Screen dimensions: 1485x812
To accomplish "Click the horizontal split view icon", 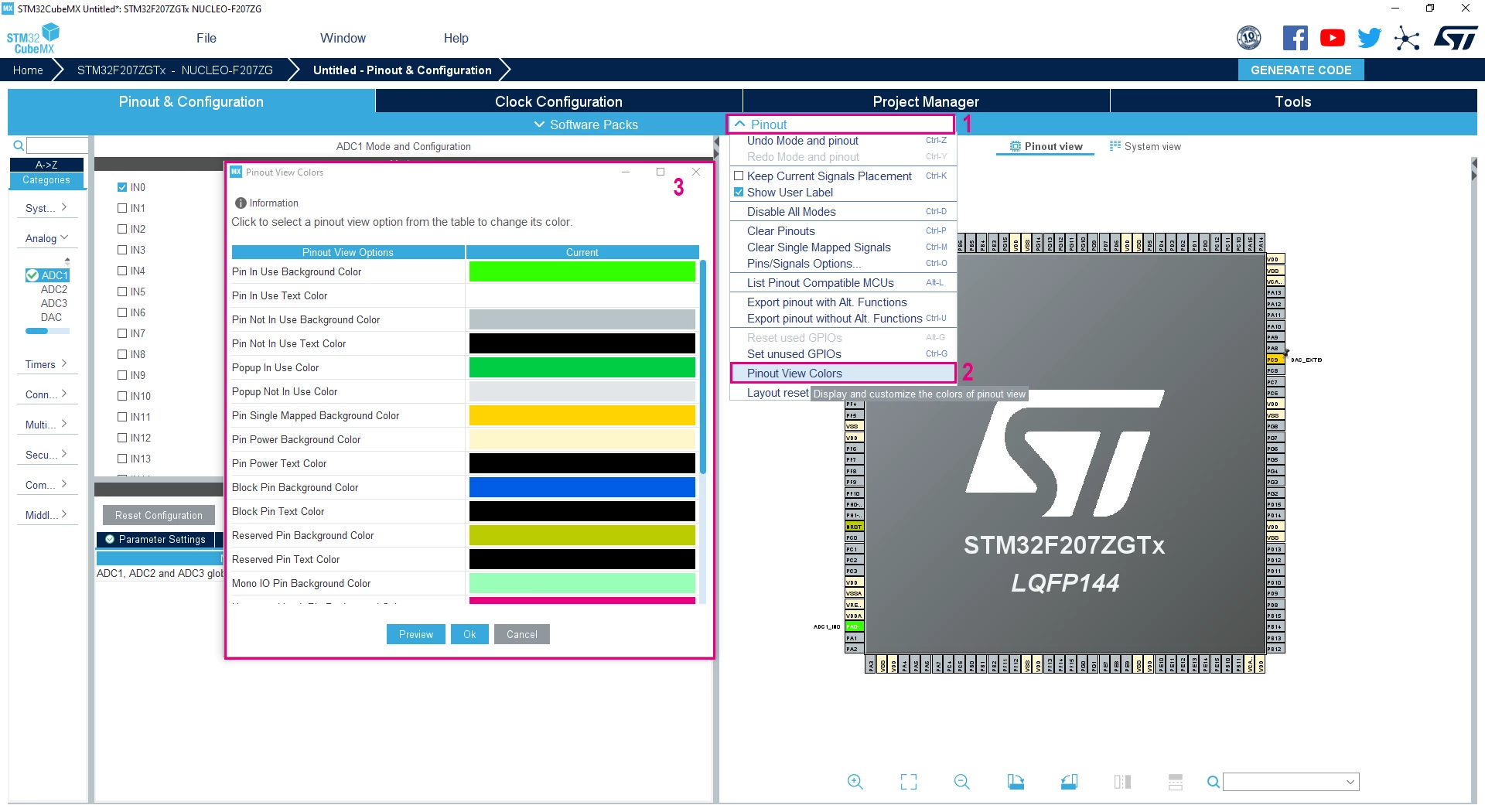I will point(1176,782).
